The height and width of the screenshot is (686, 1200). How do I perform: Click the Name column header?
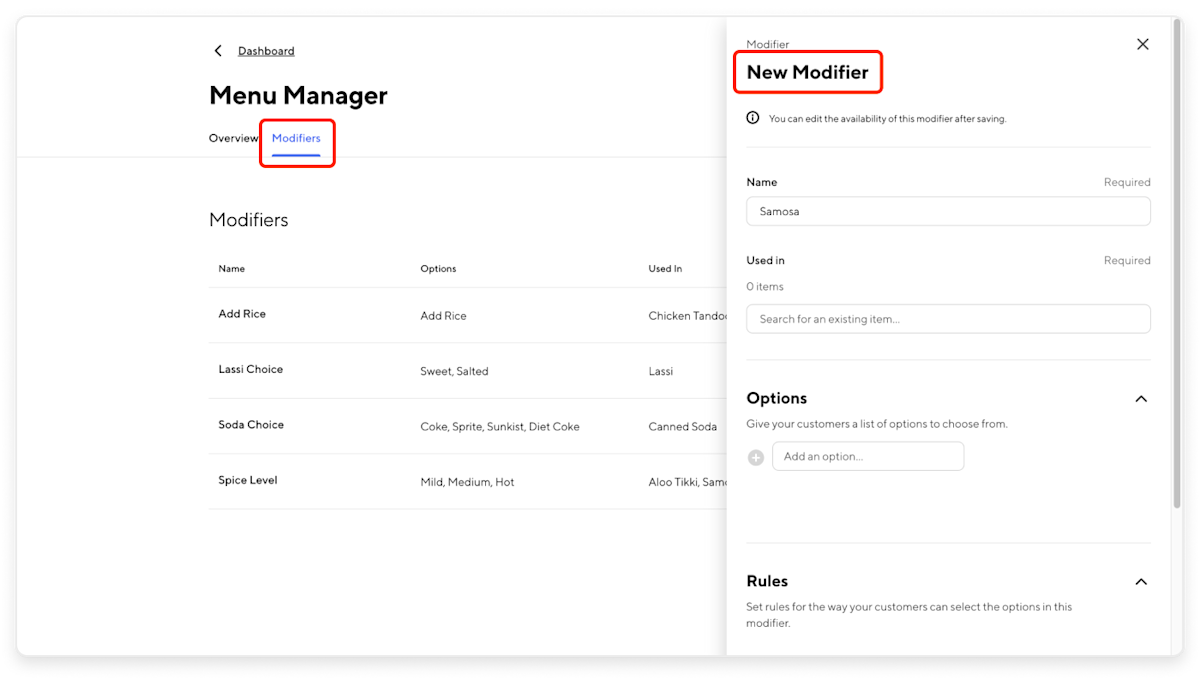(x=232, y=269)
